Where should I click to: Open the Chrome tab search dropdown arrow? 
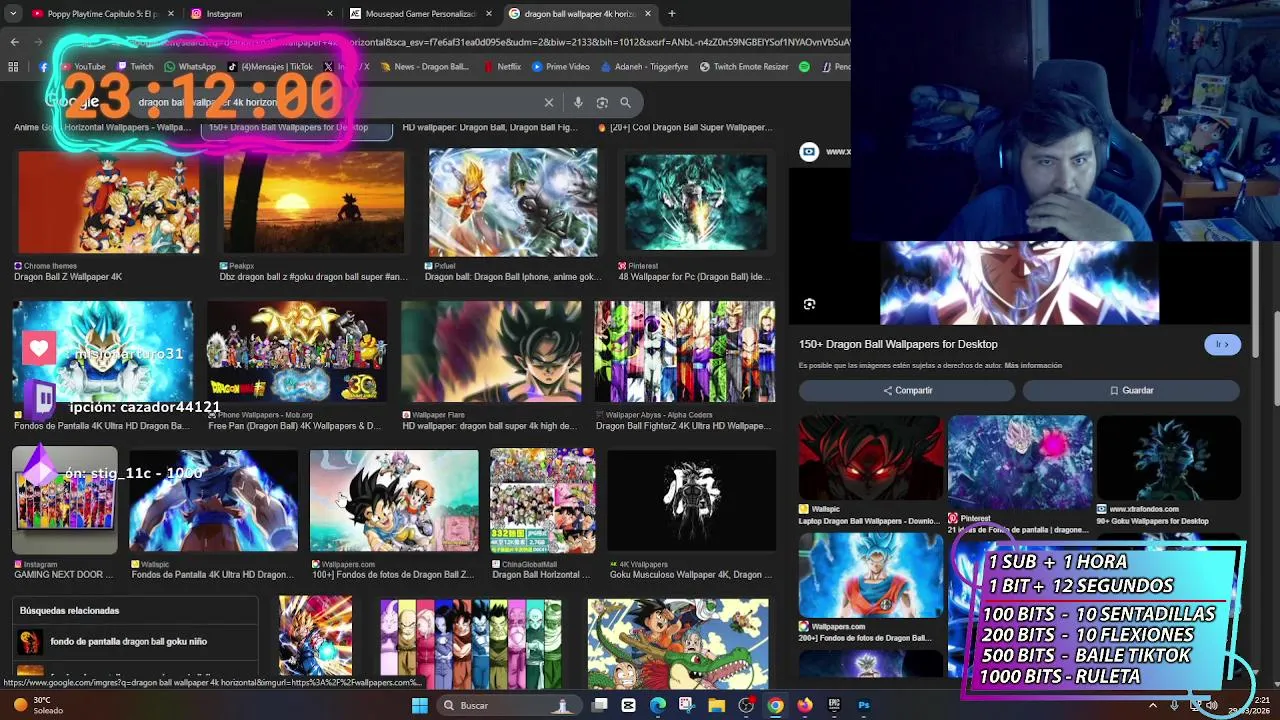[13, 14]
